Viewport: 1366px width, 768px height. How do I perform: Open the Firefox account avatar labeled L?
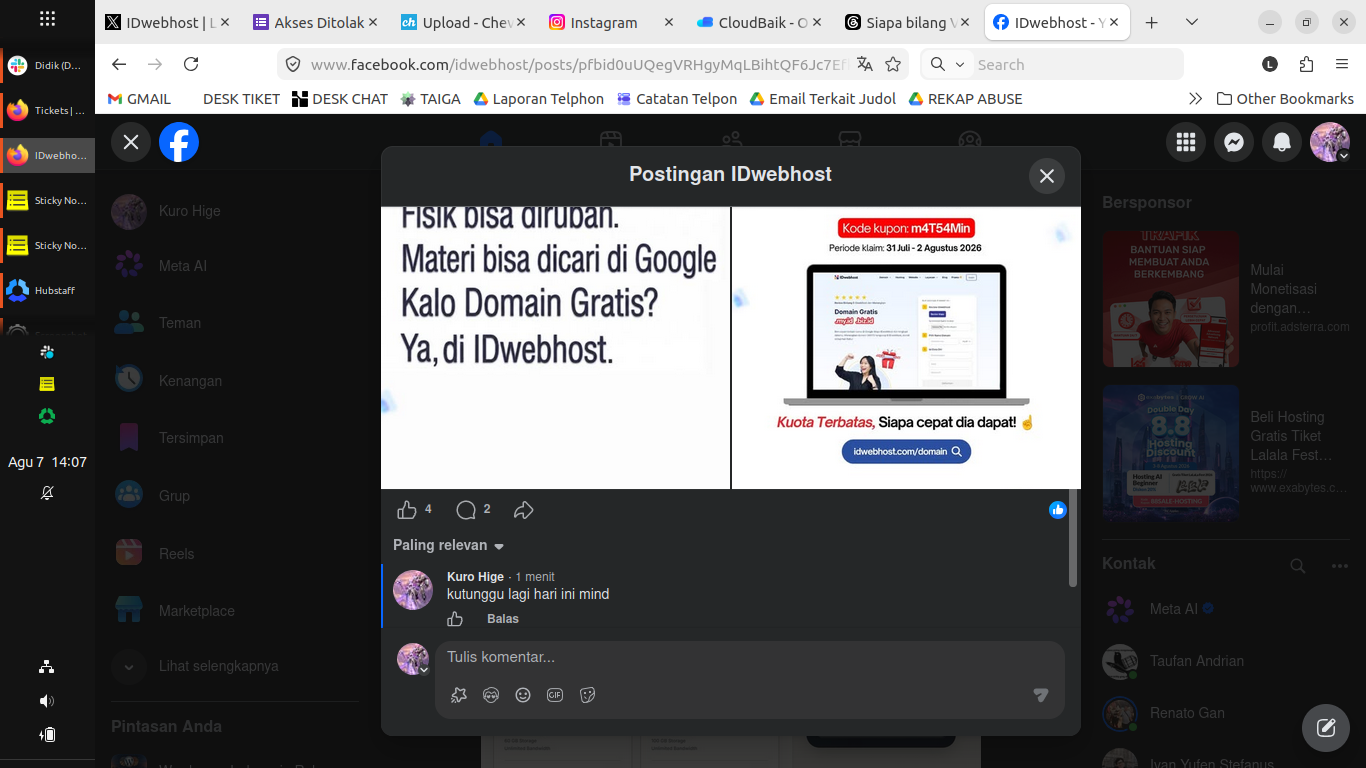[x=1270, y=64]
